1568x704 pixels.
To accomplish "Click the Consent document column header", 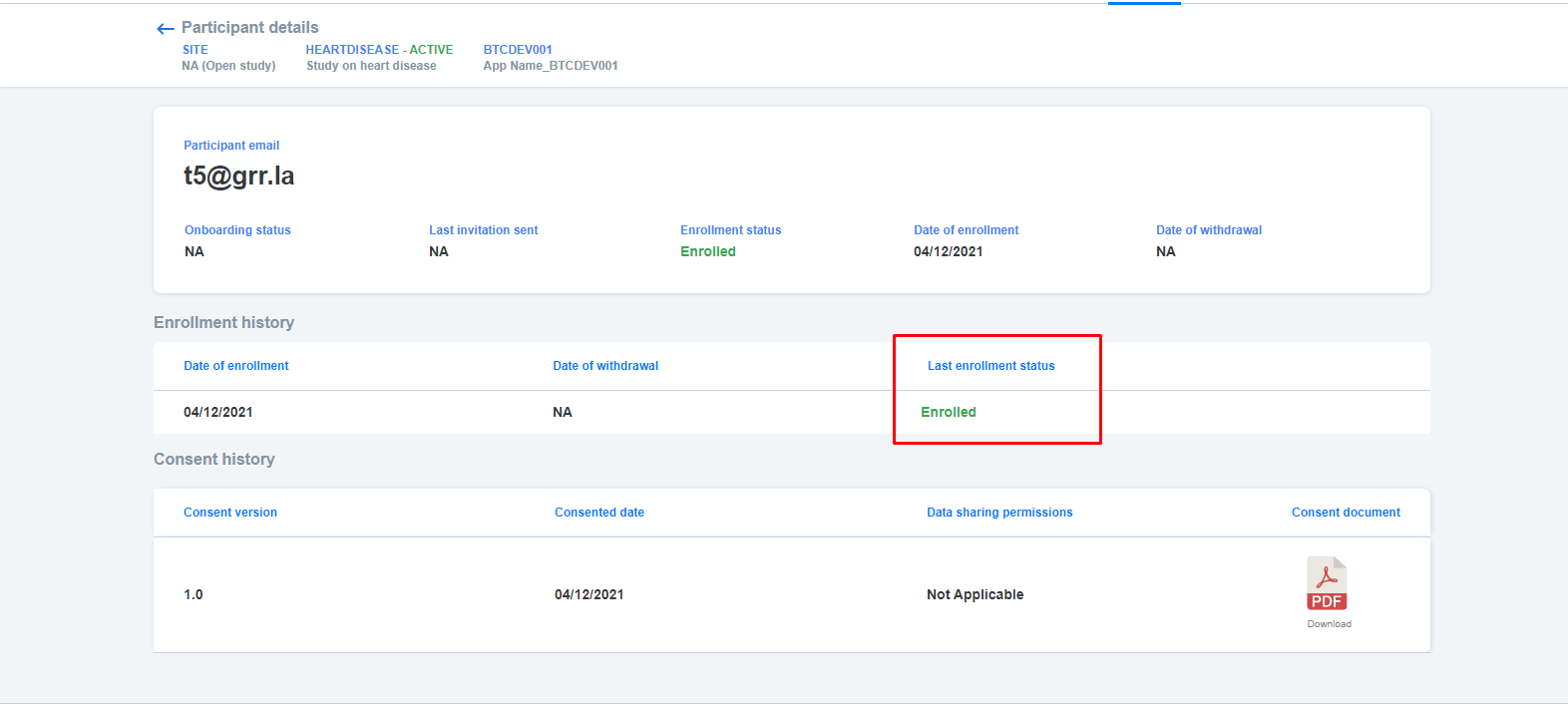I will pos(1346,513).
